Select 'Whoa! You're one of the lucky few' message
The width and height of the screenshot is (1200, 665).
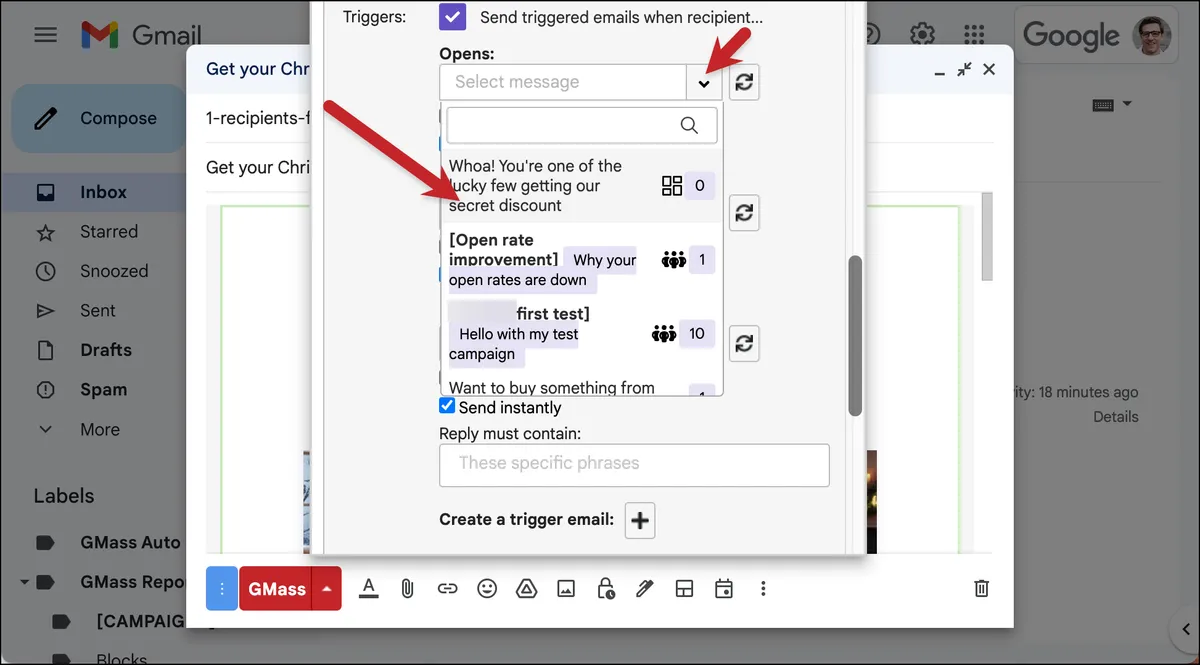pos(580,186)
